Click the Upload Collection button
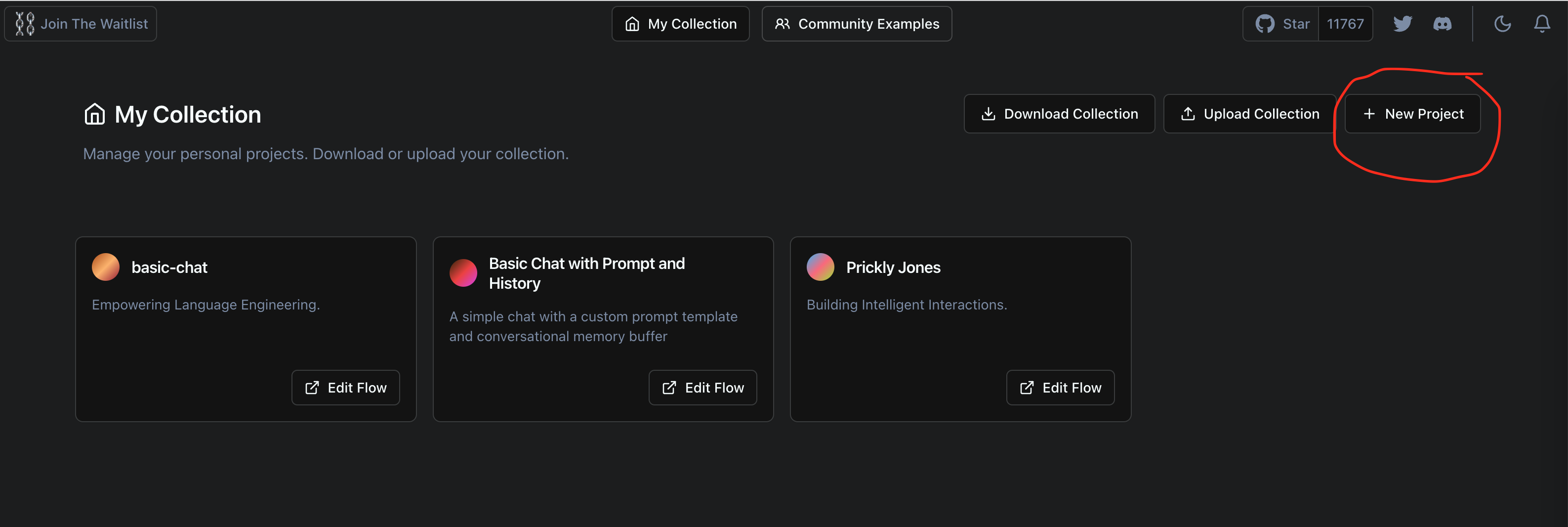 [x=1250, y=114]
